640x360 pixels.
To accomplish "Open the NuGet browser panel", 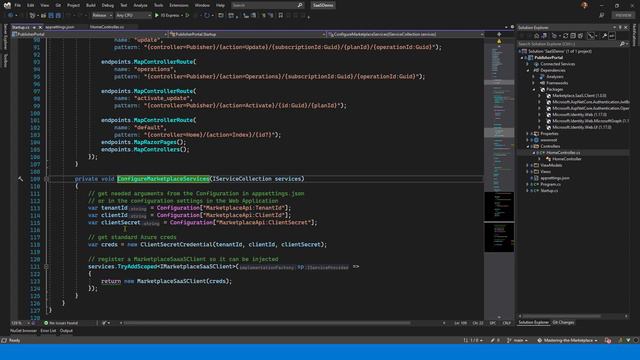I will (x=23, y=331).
